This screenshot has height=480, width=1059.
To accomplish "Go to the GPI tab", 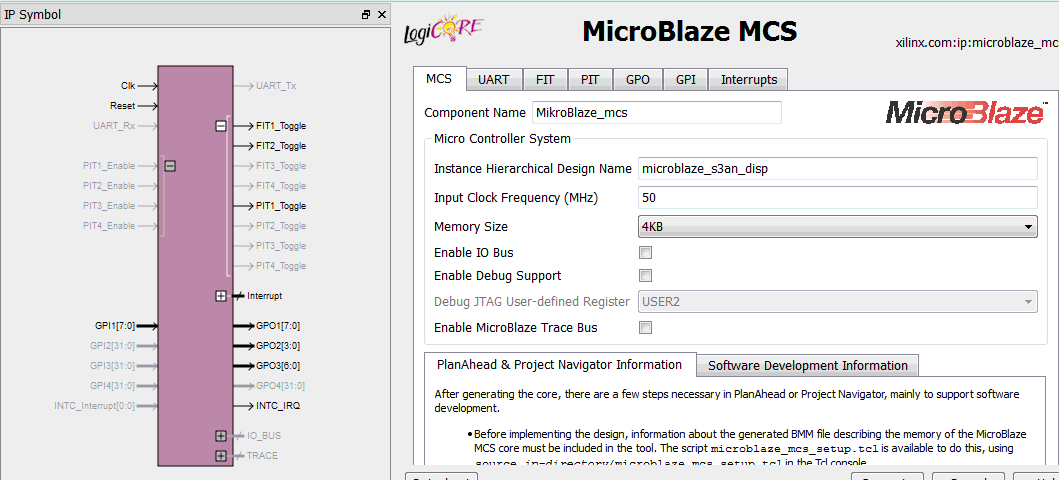I will click(x=686, y=80).
